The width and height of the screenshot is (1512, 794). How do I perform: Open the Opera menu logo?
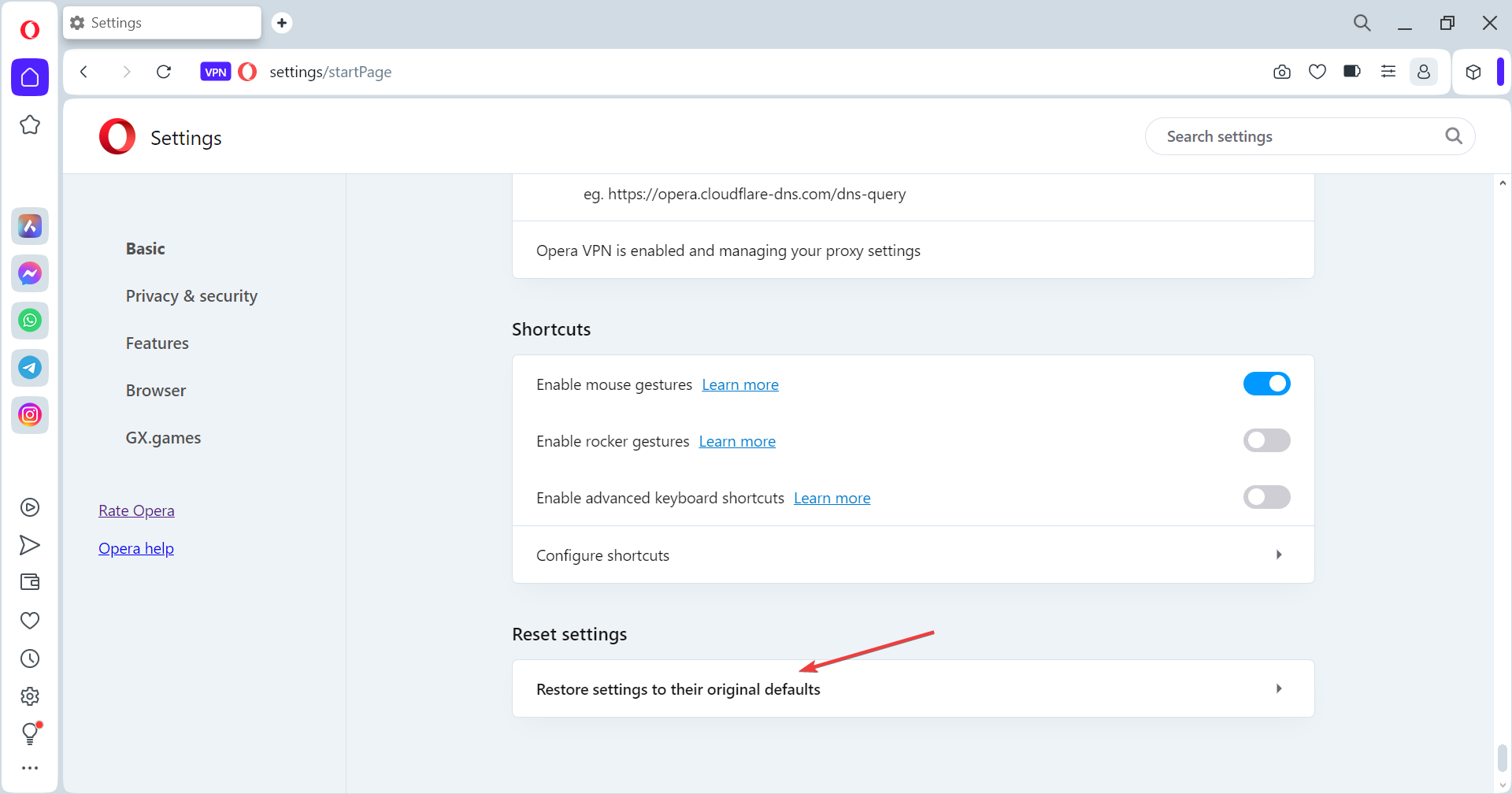pos(30,30)
